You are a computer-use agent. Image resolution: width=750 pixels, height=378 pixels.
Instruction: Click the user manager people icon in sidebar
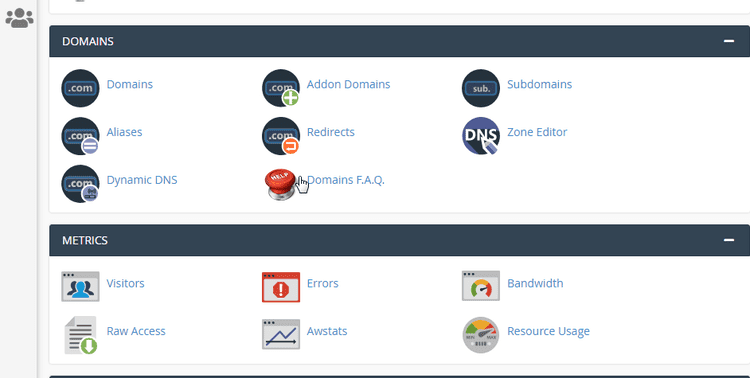tap(20, 18)
